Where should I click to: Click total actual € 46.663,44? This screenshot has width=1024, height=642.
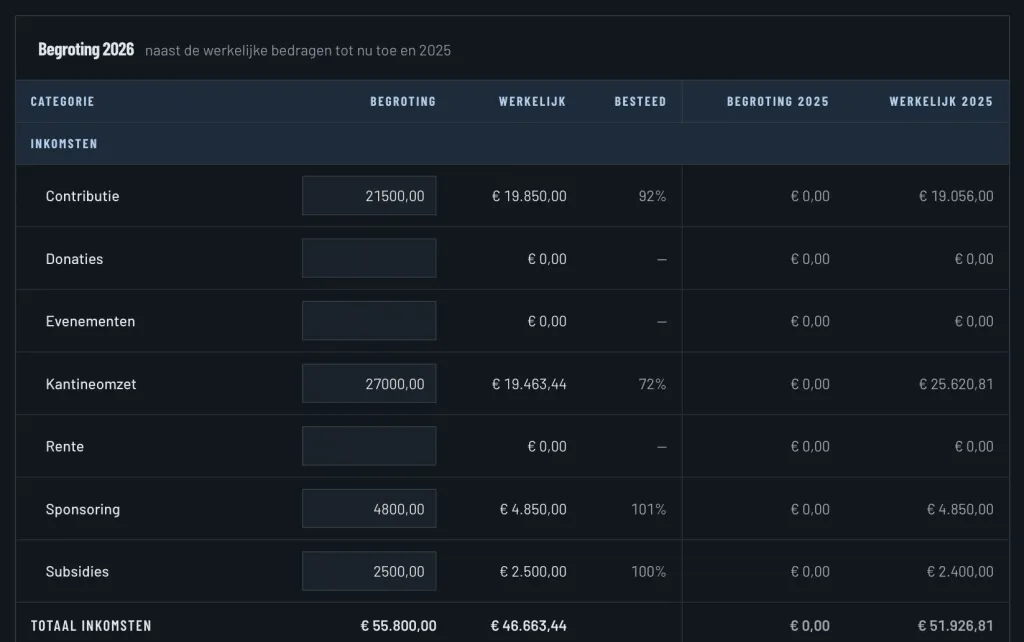coord(528,626)
